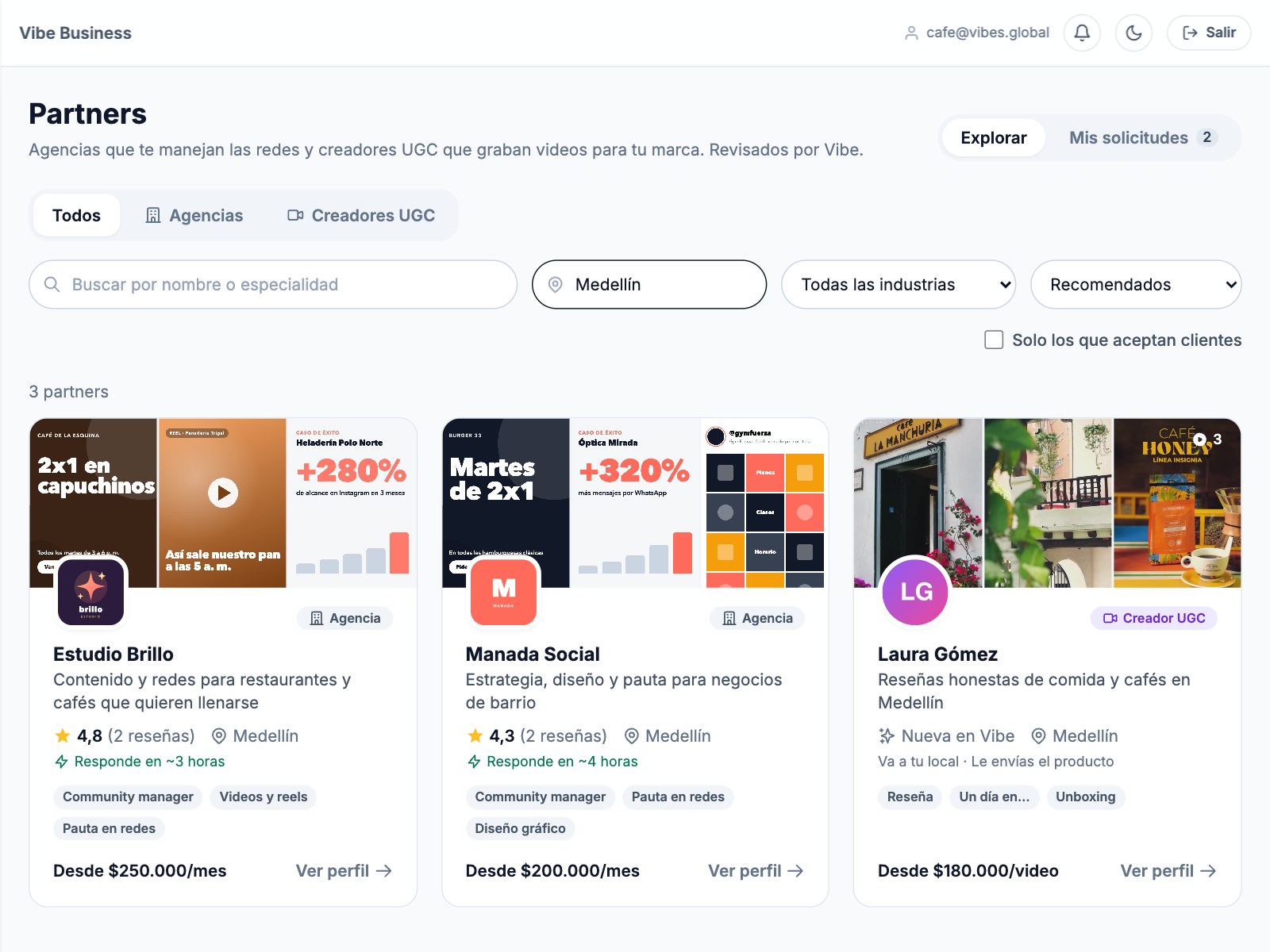Click Laura Gómez's LG avatar
Image resolution: width=1270 pixels, height=952 pixels.
915,592
